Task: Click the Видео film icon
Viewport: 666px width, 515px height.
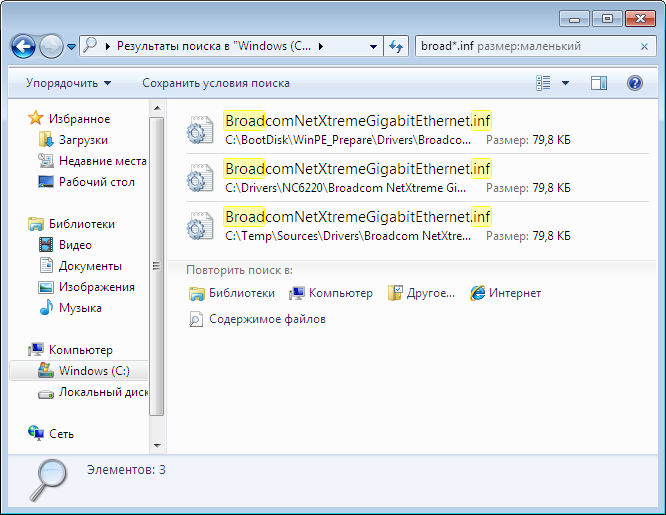Action: (x=46, y=245)
